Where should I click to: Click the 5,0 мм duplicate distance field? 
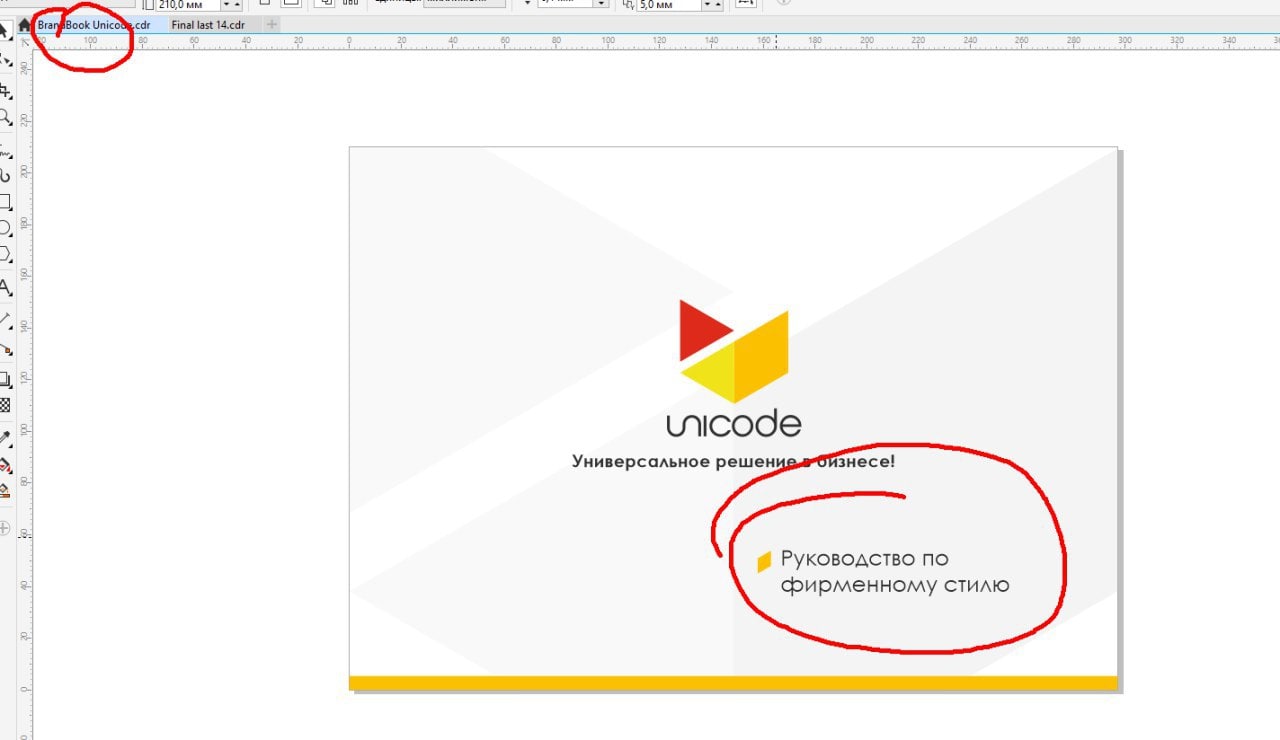click(x=670, y=4)
